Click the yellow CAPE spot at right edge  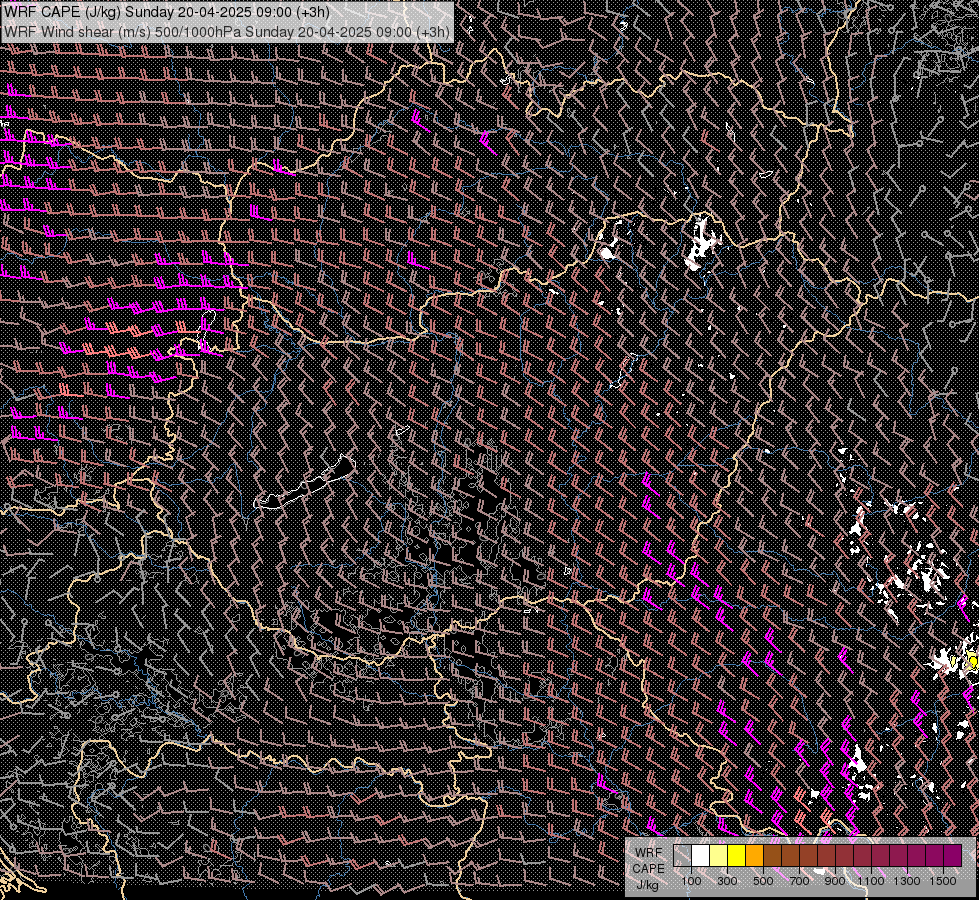pyautogui.click(x=972, y=659)
